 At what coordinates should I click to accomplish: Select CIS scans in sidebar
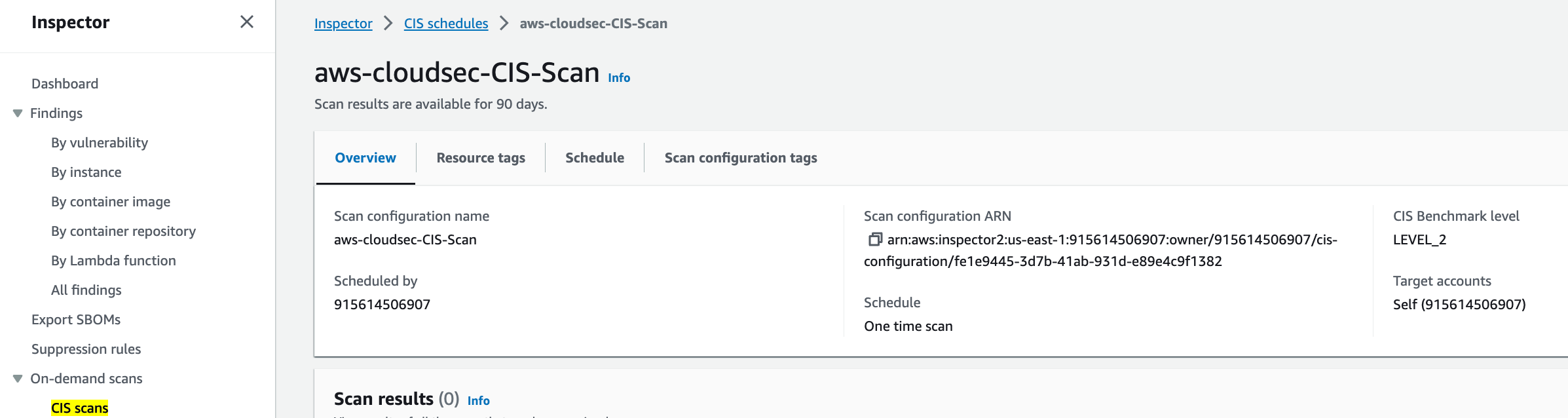pos(80,408)
